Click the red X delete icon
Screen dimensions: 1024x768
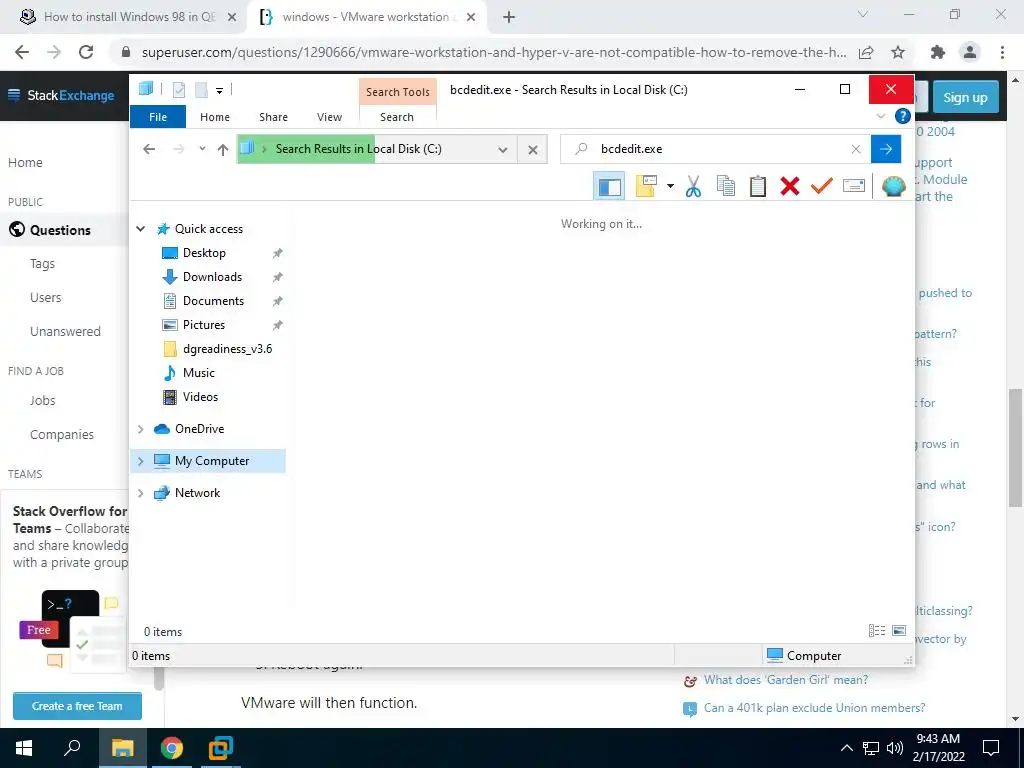click(x=790, y=186)
